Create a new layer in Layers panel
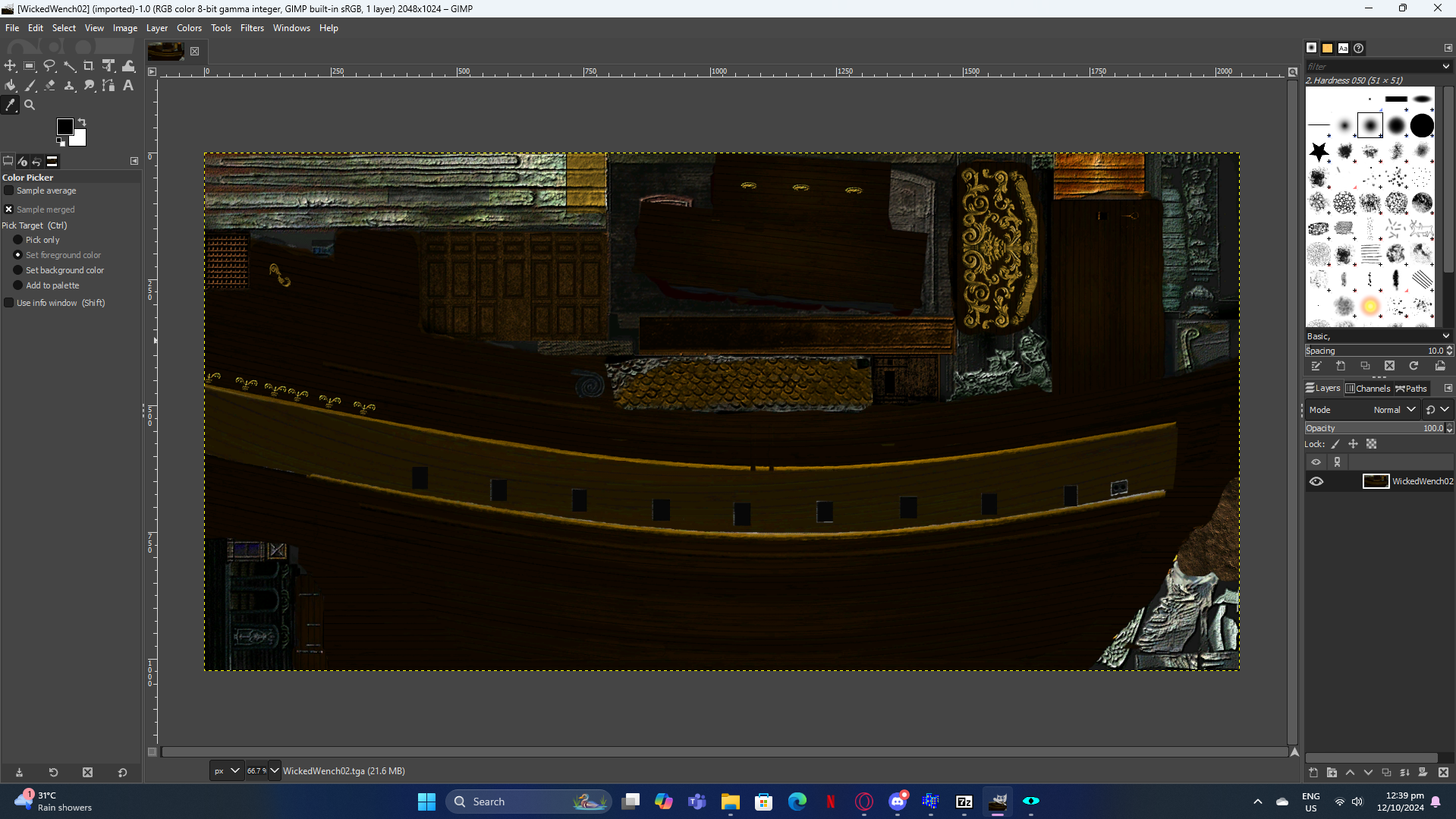The height and width of the screenshot is (819, 1456). 1313,773
